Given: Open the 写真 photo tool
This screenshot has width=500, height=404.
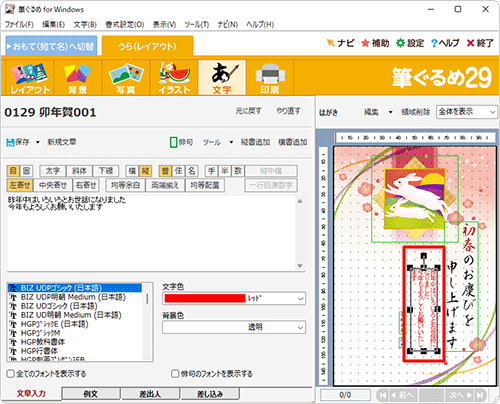Looking at the screenshot, I should click(125, 78).
